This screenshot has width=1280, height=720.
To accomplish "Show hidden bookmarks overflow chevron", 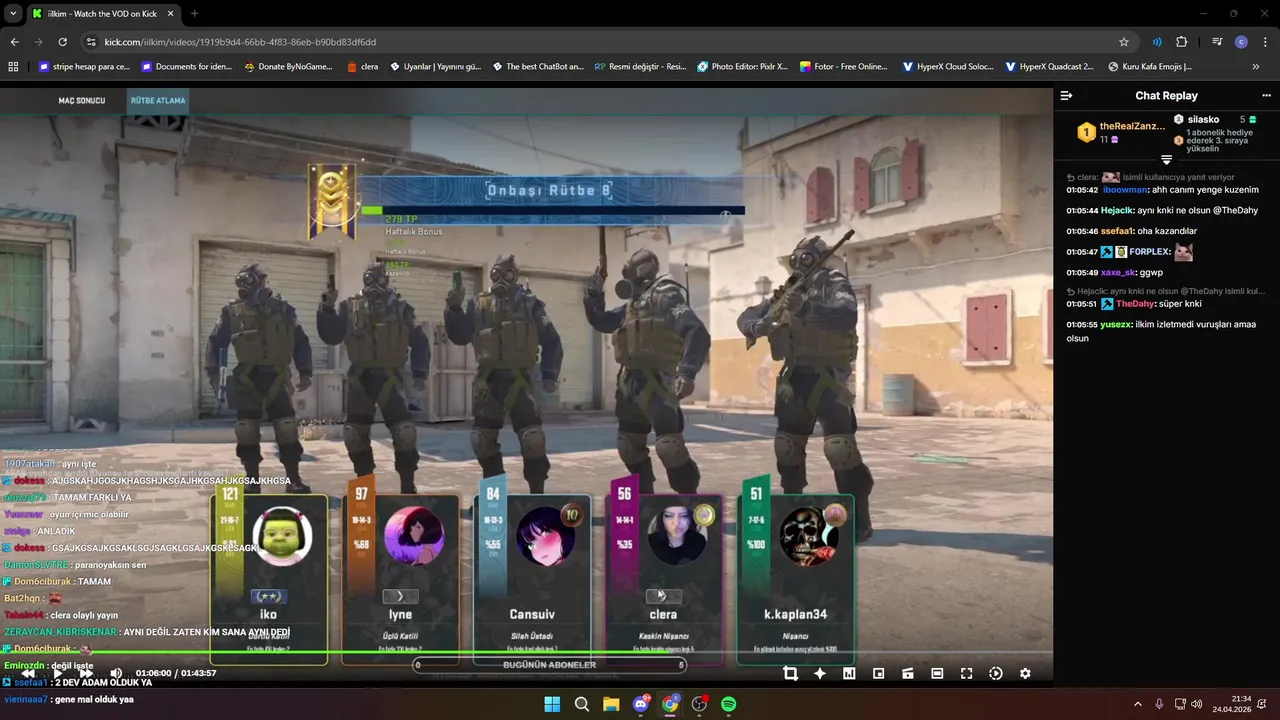I will click(1256, 67).
